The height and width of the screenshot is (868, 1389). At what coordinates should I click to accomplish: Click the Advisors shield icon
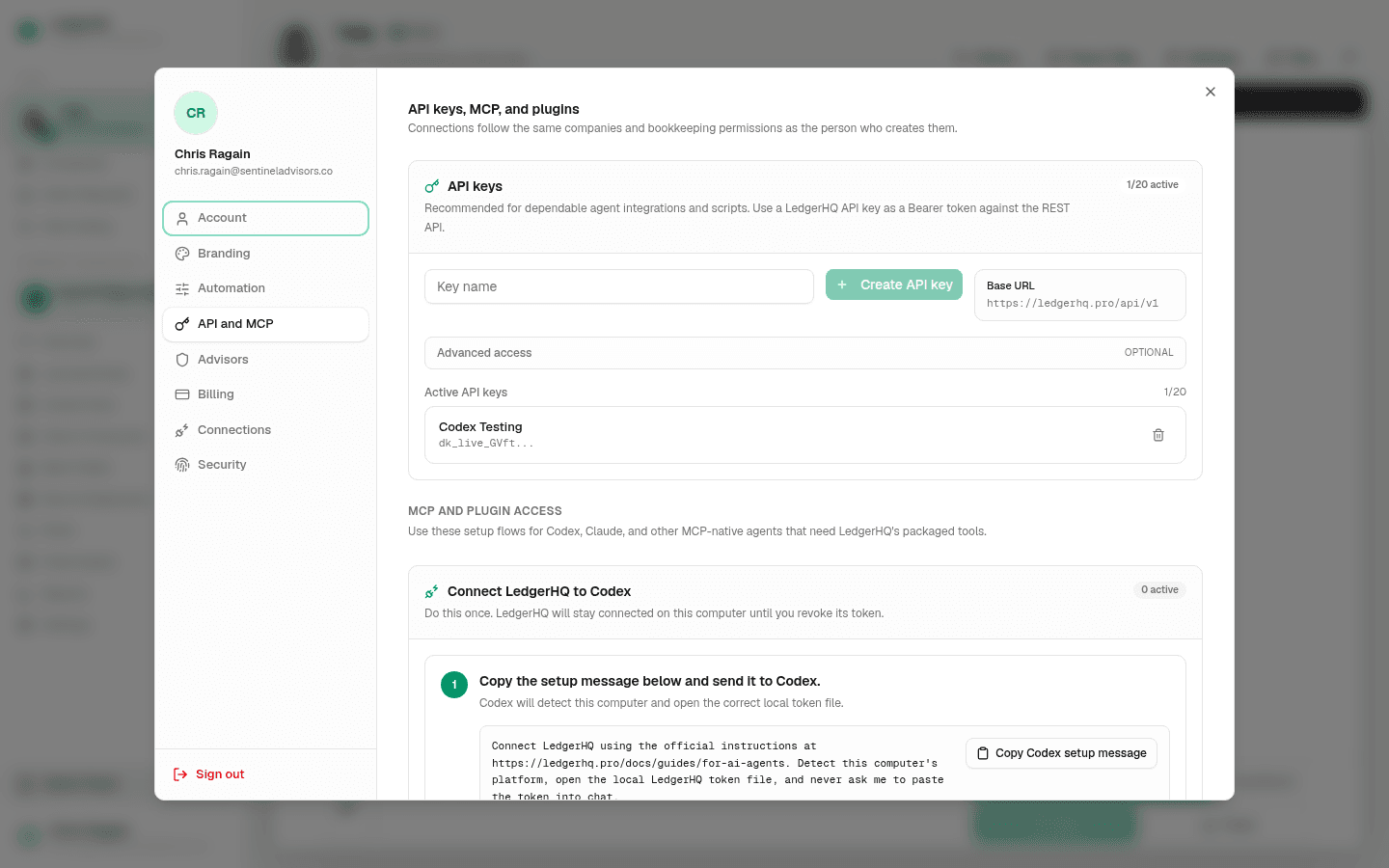[182, 360]
